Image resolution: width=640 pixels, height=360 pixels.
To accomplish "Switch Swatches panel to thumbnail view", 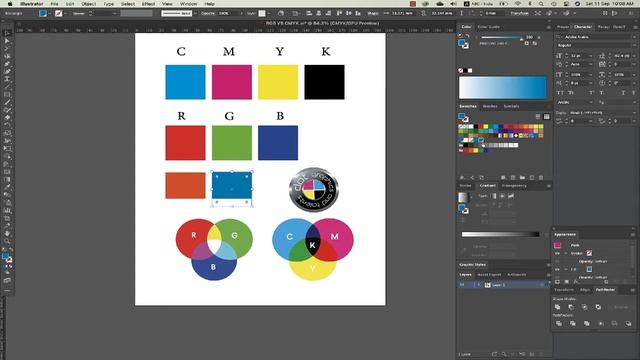I will (547, 117).
